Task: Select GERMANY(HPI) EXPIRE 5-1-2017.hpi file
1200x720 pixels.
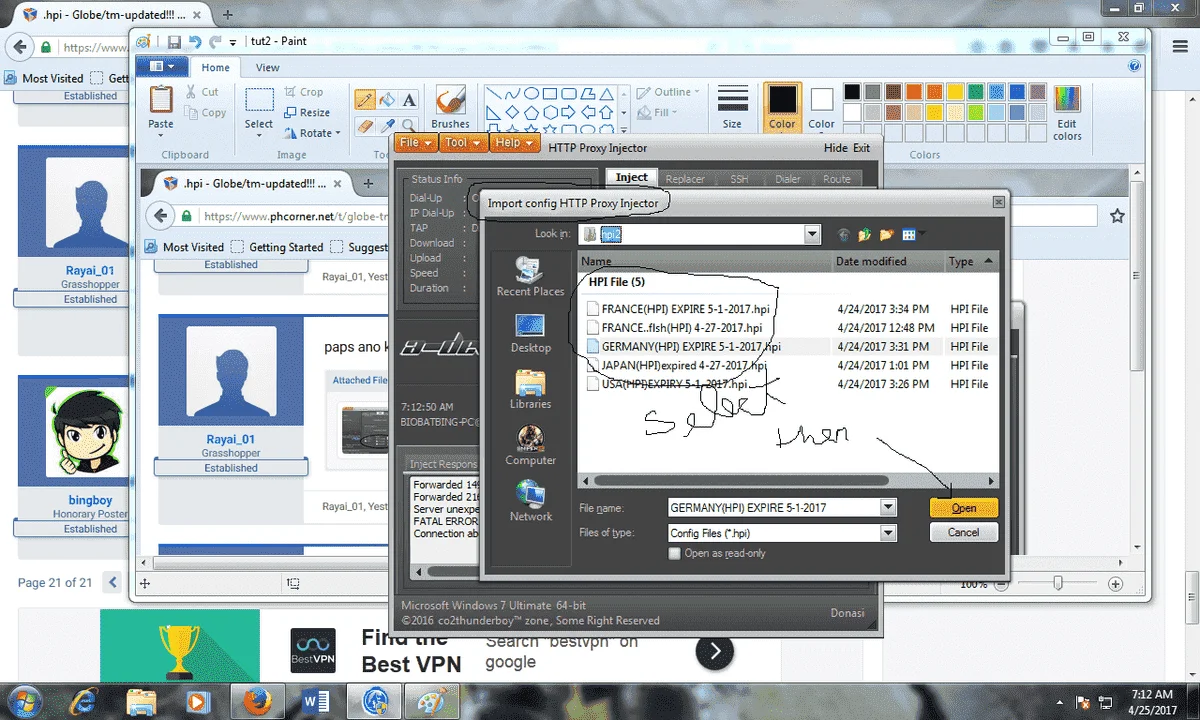Action: (x=683, y=346)
